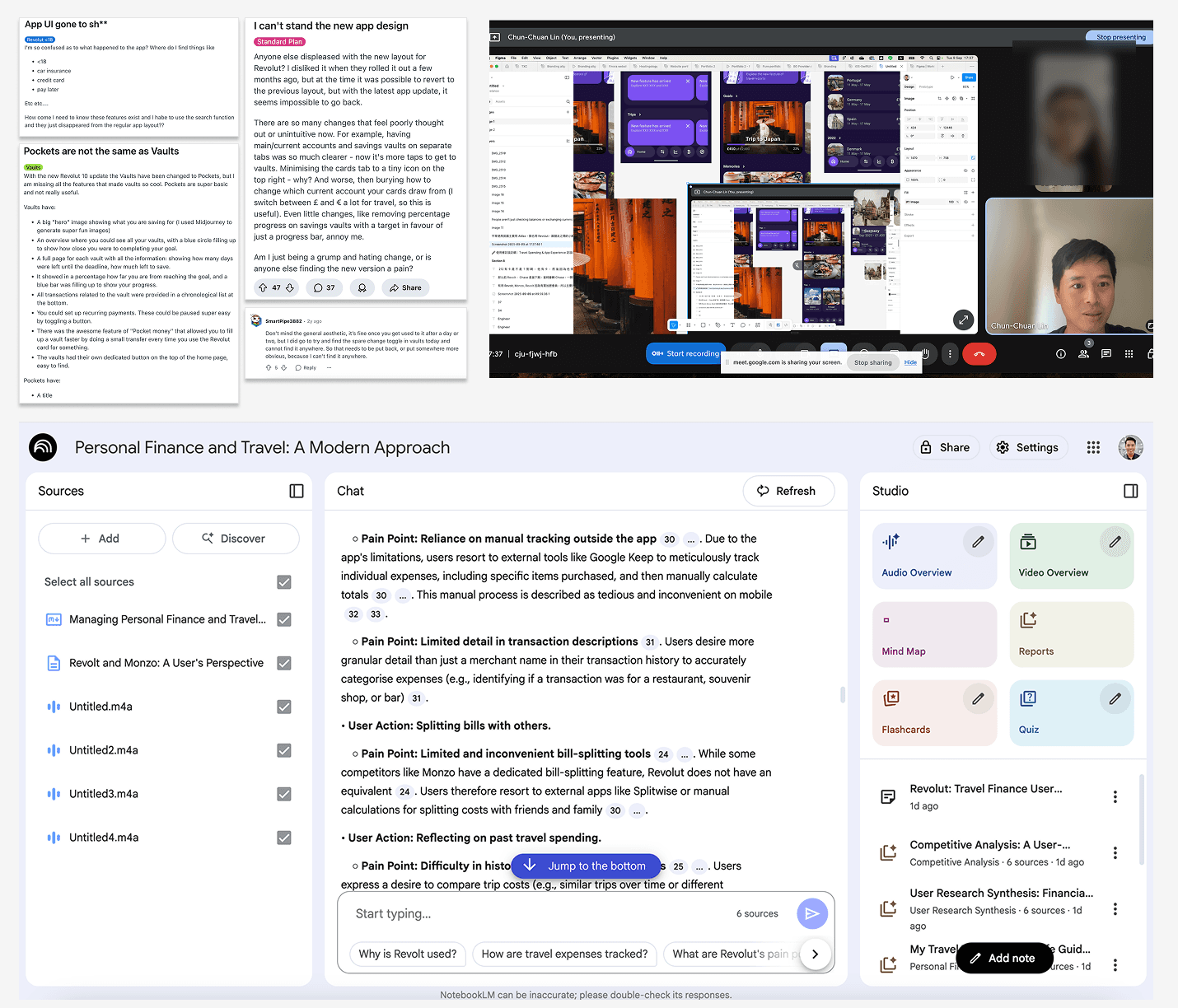Expand citations ellipsis after citation 24 in bill-splitting point
Image resolution: width=1178 pixels, height=1008 pixels.
point(685,754)
